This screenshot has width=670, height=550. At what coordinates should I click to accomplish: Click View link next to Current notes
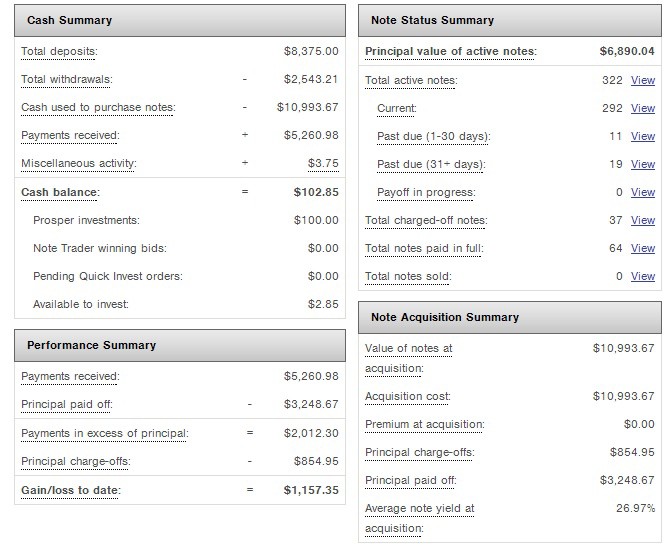point(643,108)
